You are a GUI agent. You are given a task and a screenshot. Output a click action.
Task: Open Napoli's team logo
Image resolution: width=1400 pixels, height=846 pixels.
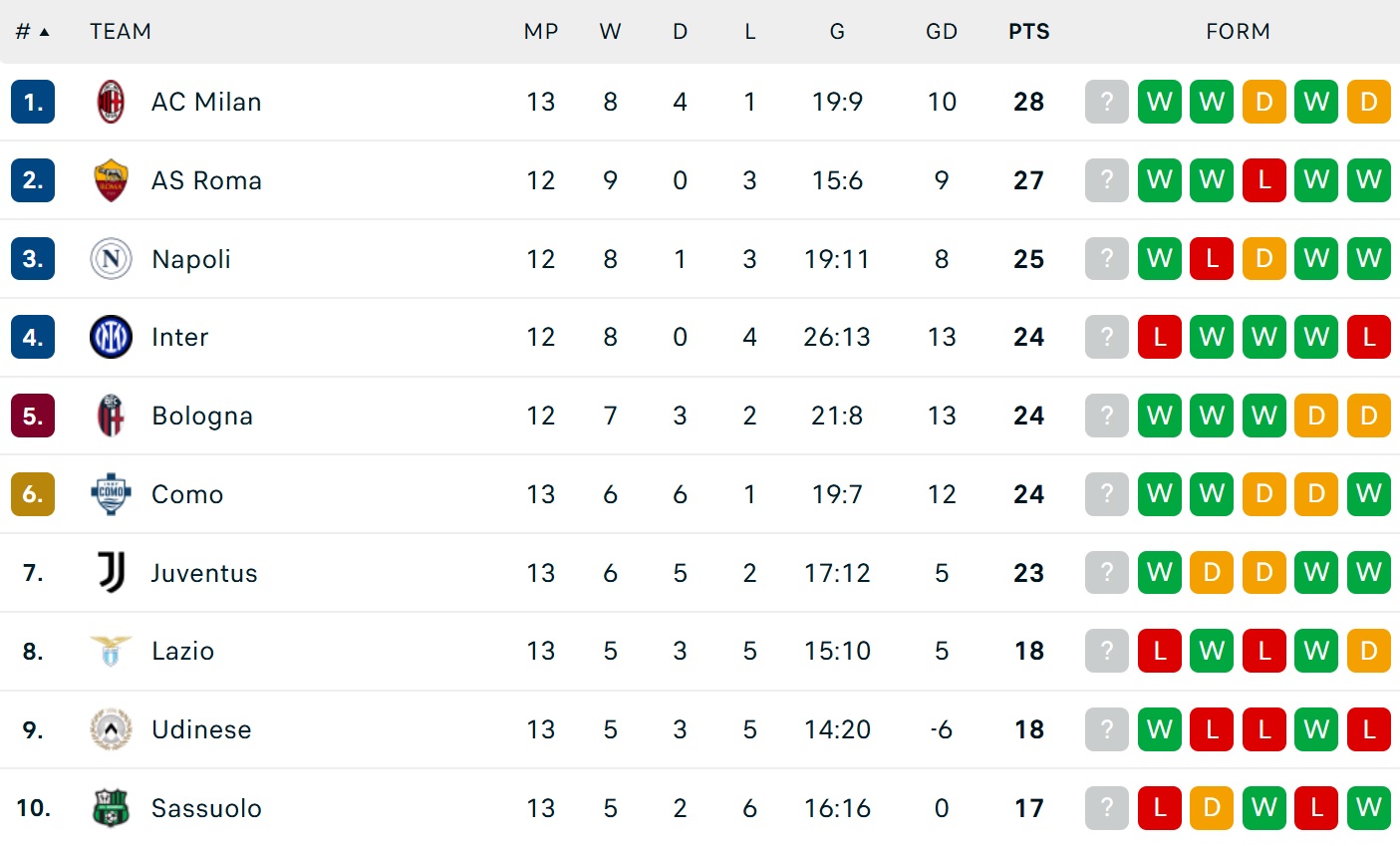(x=111, y=259)
